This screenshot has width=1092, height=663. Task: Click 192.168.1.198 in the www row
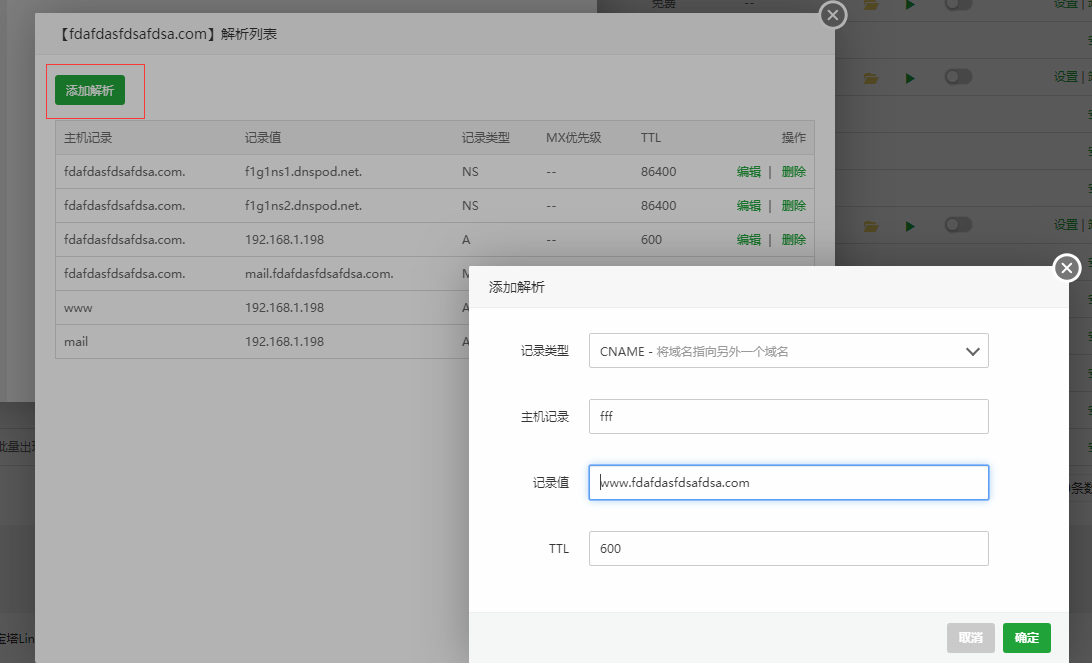284,308
